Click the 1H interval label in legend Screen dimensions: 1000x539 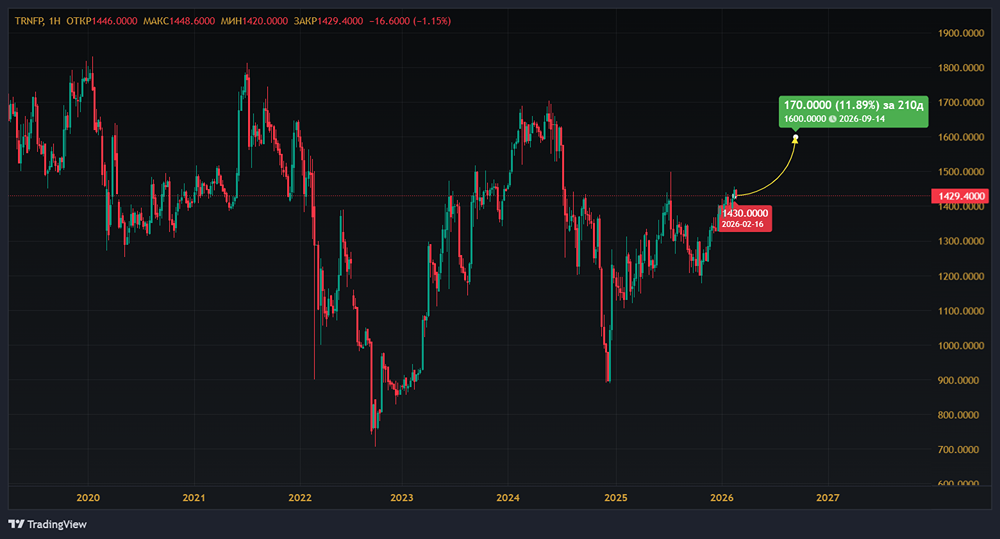54,20
